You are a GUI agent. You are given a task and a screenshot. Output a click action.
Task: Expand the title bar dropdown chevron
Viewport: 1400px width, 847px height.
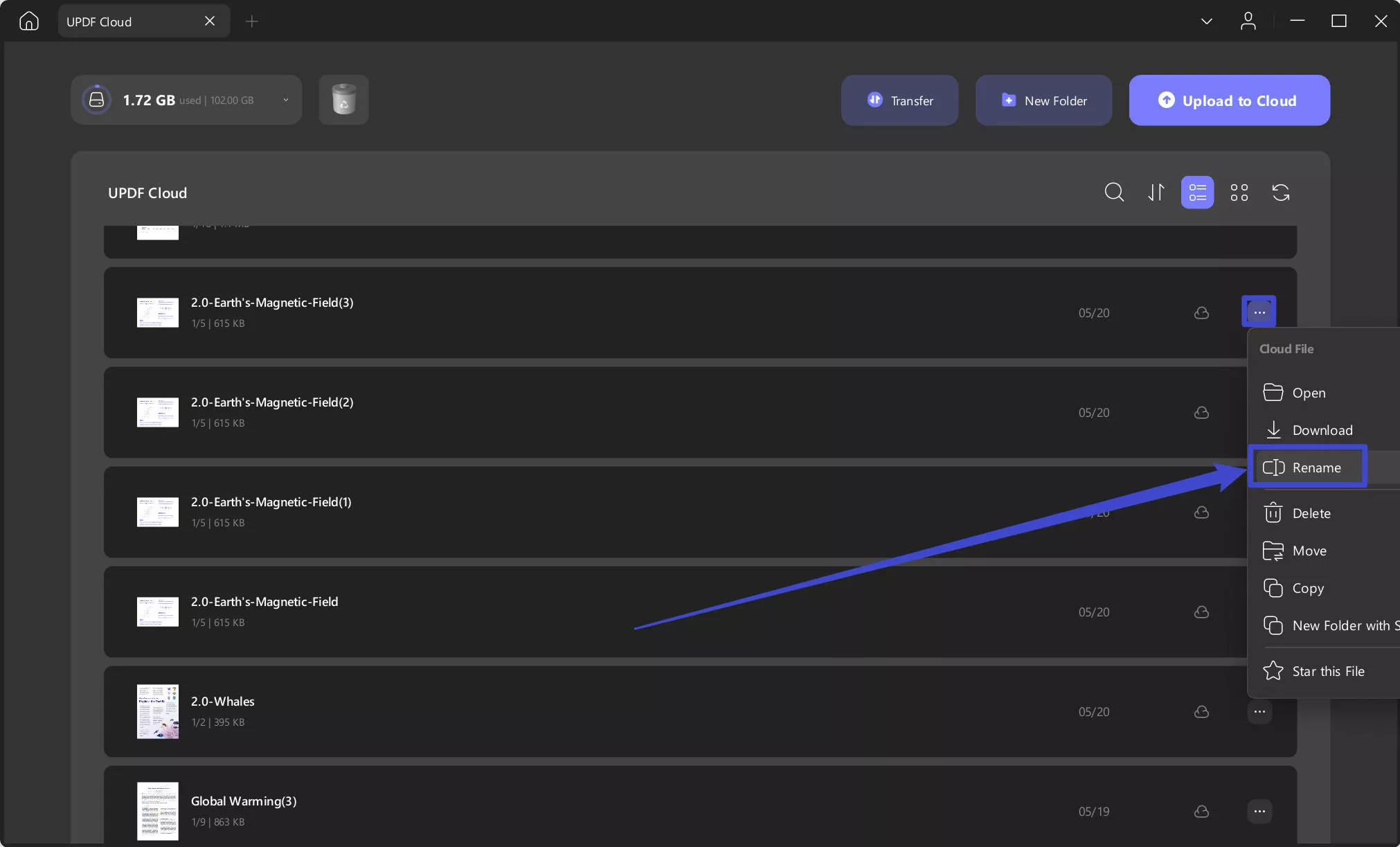click(x=1206, y=21)
